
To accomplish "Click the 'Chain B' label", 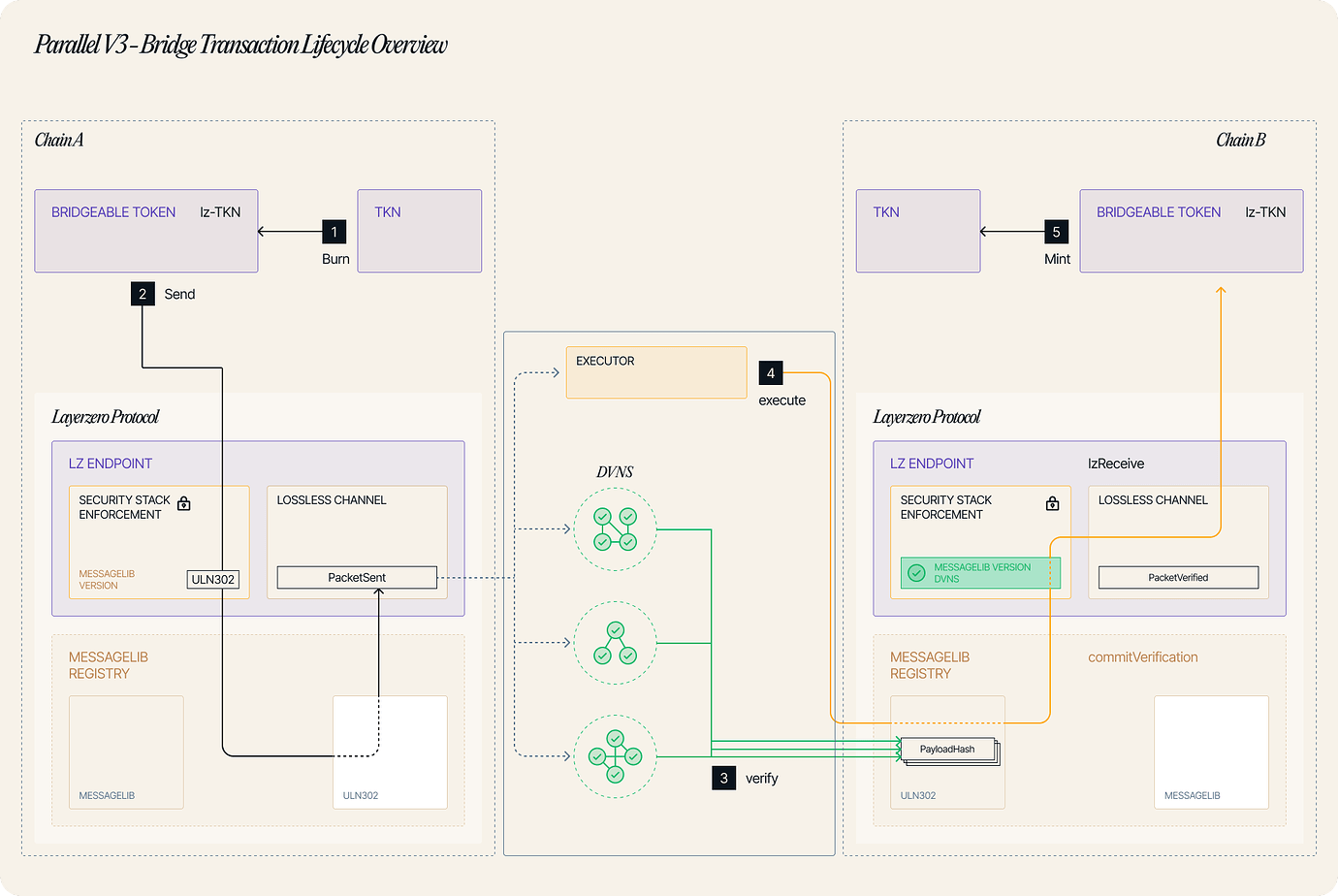I will (x=1241, y=140).
